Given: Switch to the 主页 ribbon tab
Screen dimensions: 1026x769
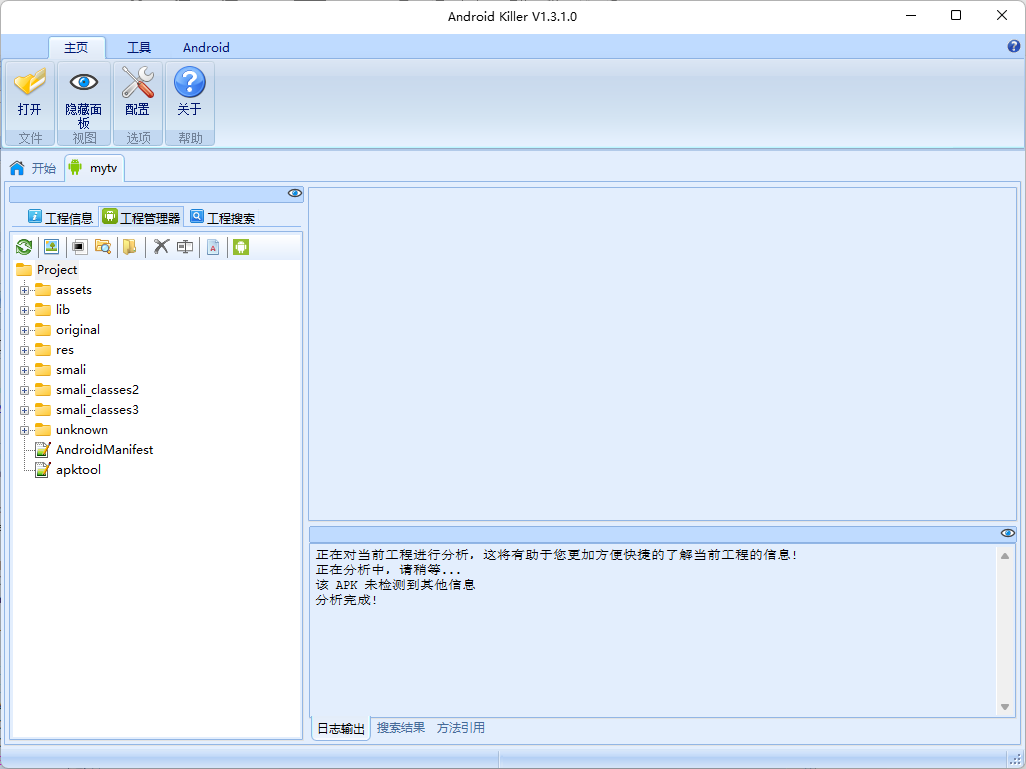Looking at the screenshot, I should coord(76,48).
